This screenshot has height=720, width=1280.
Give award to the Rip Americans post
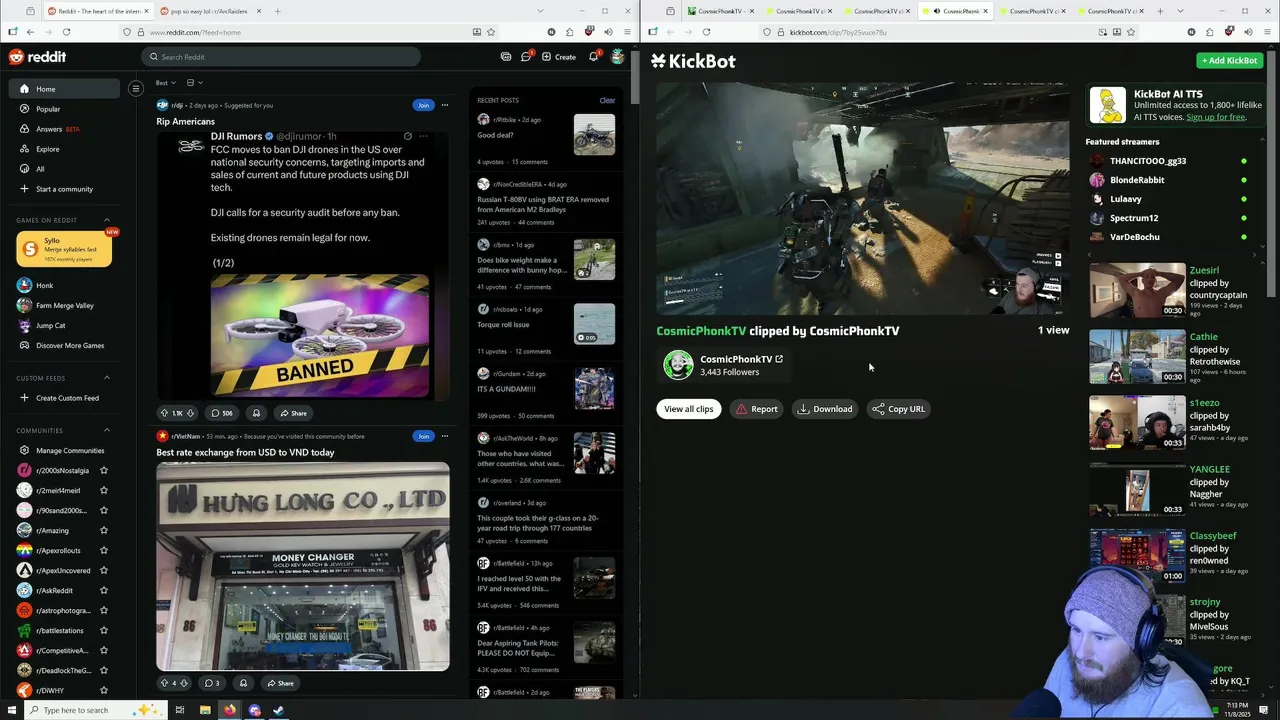[x=256, y=413]
